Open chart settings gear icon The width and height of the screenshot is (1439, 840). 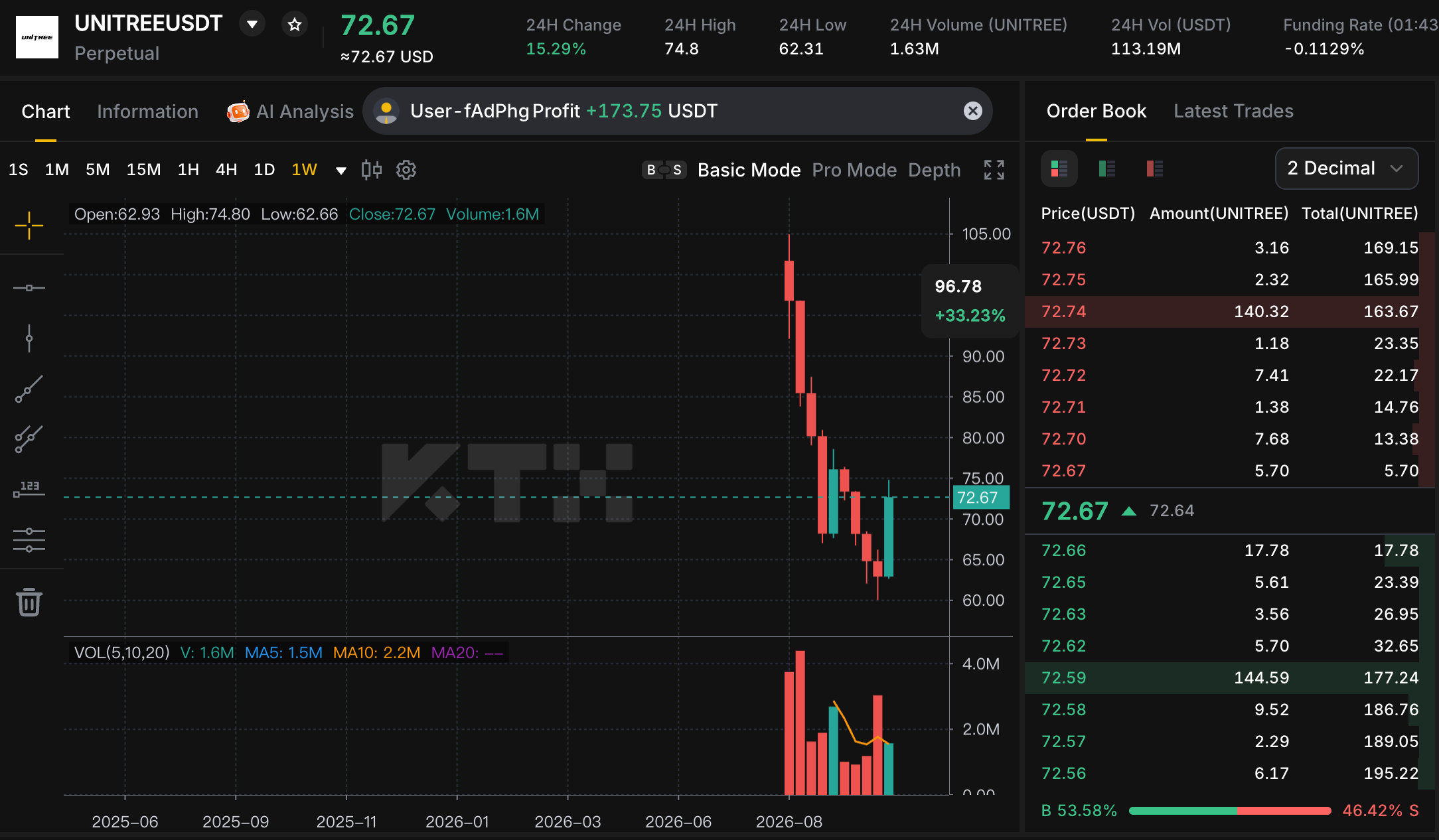click(x=406, y=170)
